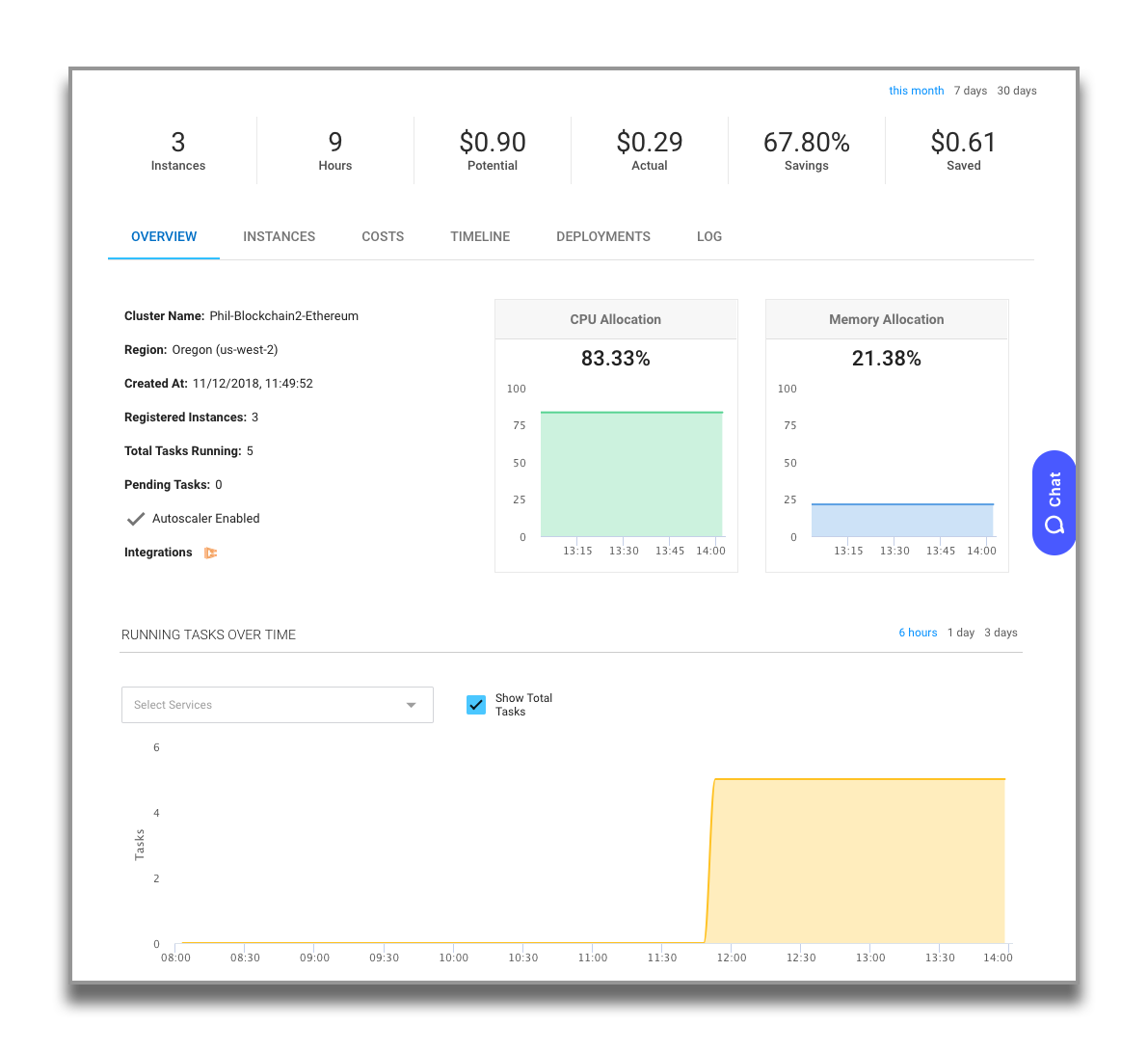Go to the Timeline tab

480,236
